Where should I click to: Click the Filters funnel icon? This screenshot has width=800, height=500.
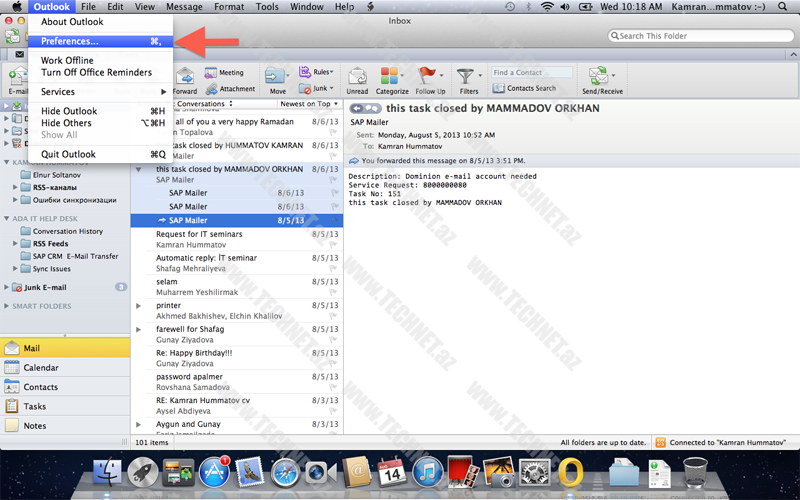pyautogui.click(x=465, y=77)
